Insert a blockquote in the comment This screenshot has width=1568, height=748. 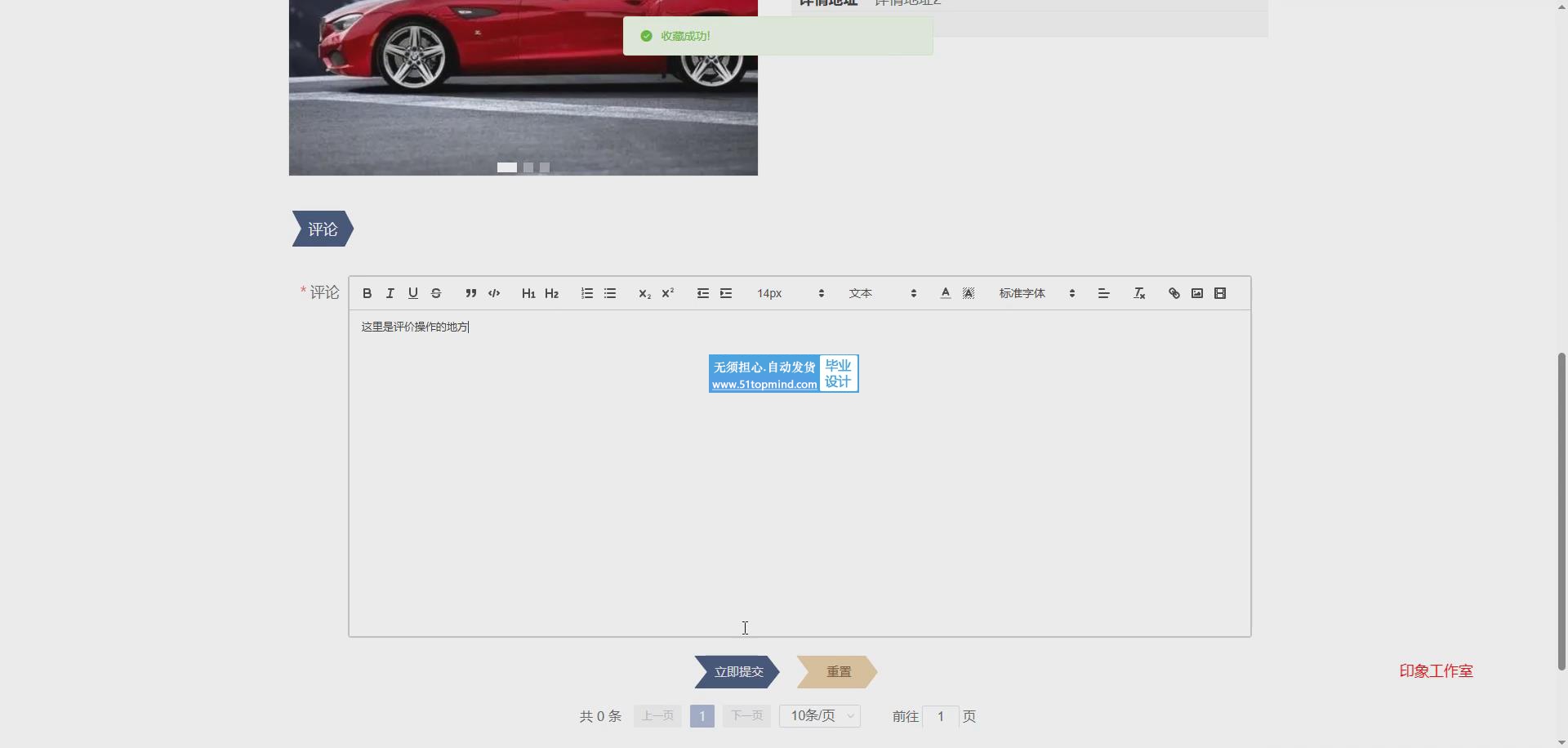(470, 293)
